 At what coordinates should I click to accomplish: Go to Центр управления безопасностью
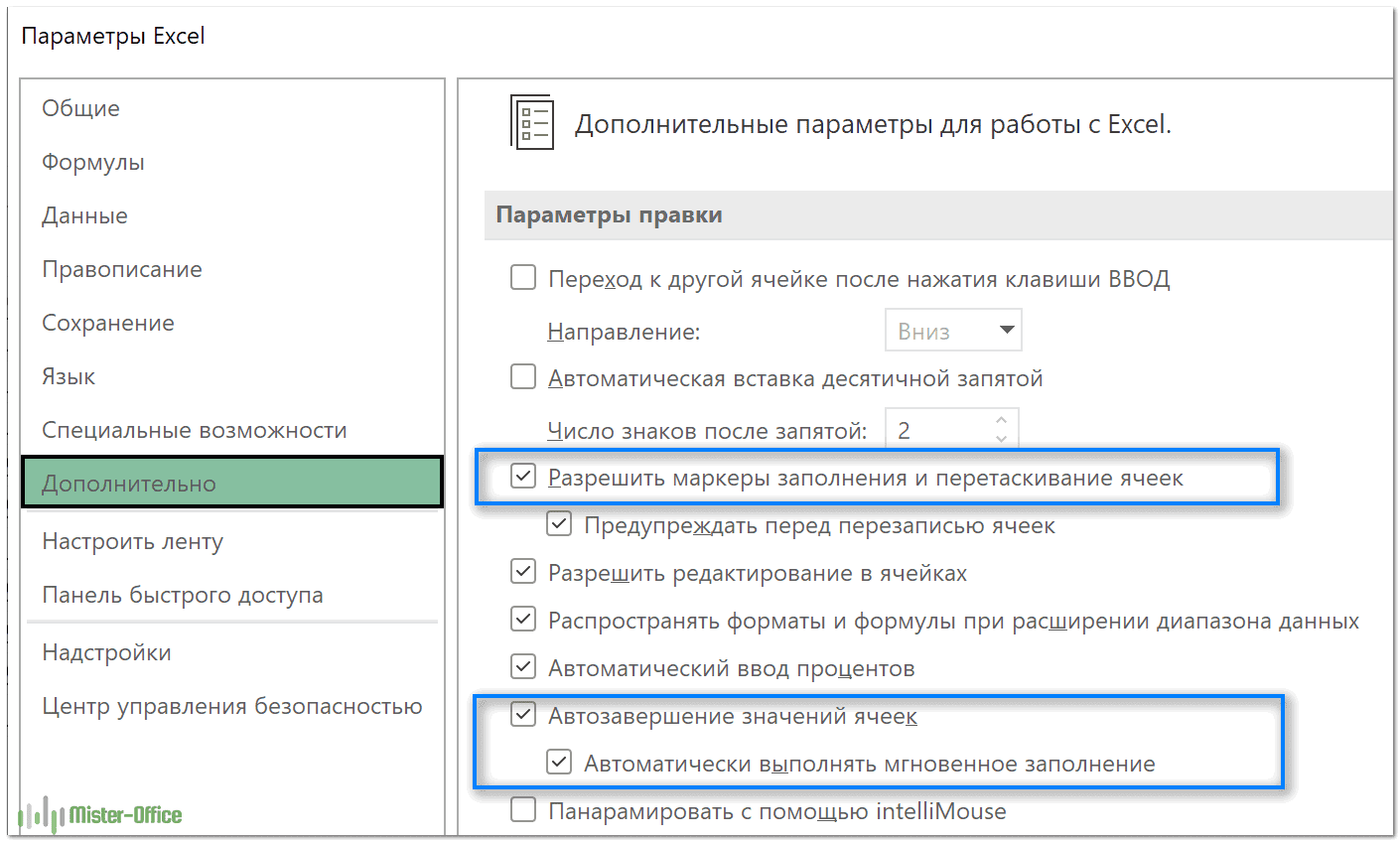pos(231,706)
